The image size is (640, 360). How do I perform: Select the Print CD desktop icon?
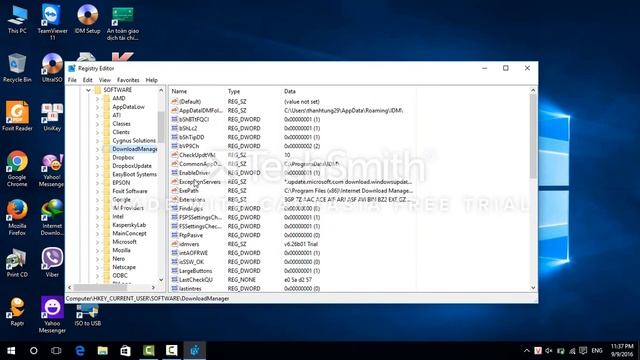[17, 263]
